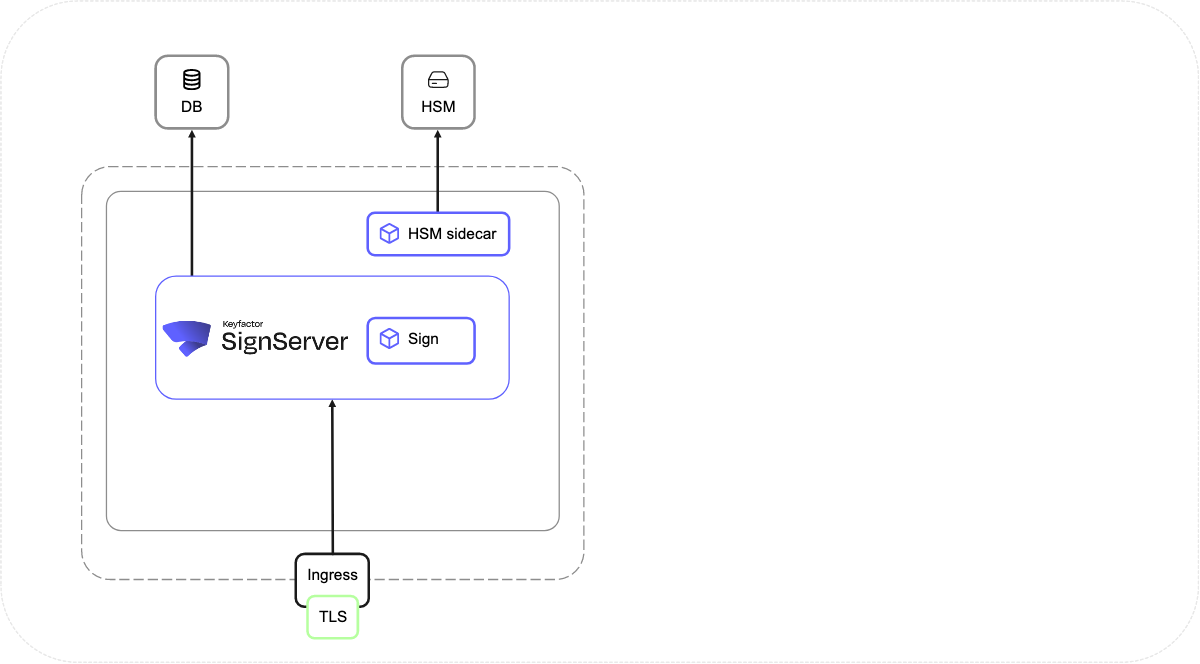Click the HSM sidecar label
Image resolution: width=1200 pixels, height=664 pixels.
(x=452, y=233)
